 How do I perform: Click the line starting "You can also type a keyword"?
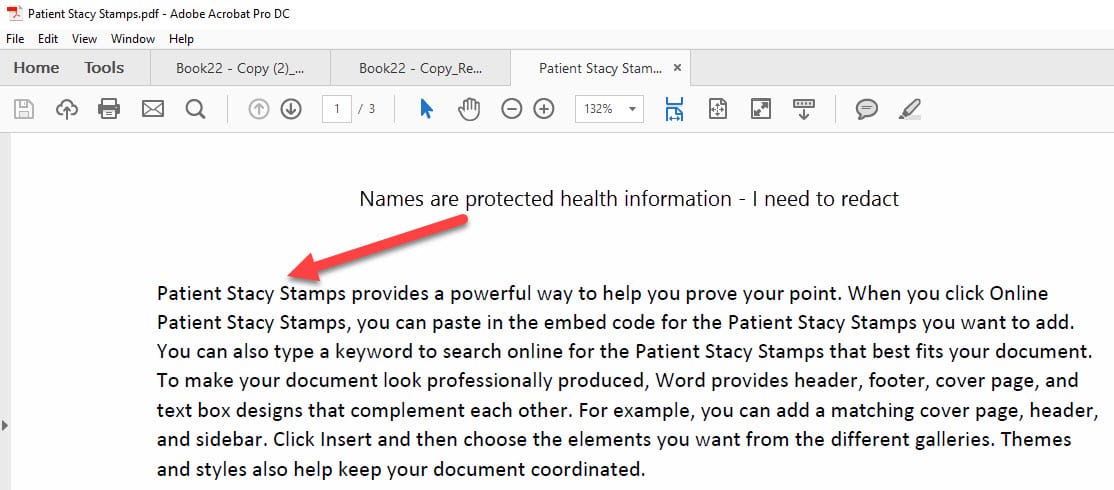623,352
